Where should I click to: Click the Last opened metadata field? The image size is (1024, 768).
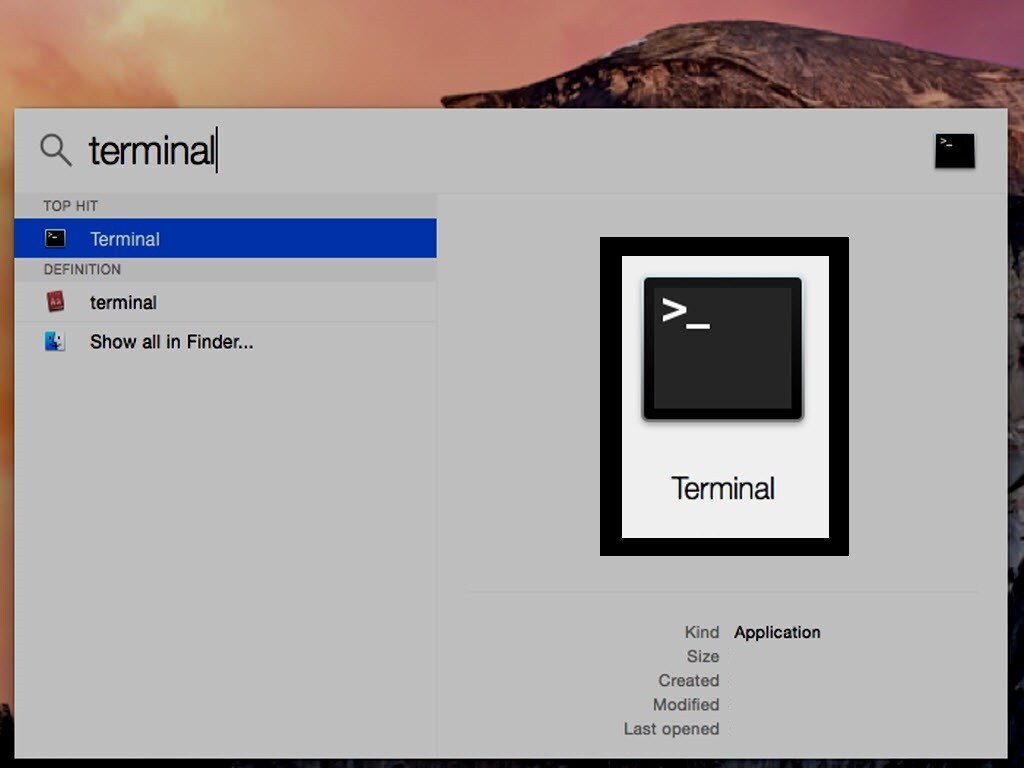(672, 729)
